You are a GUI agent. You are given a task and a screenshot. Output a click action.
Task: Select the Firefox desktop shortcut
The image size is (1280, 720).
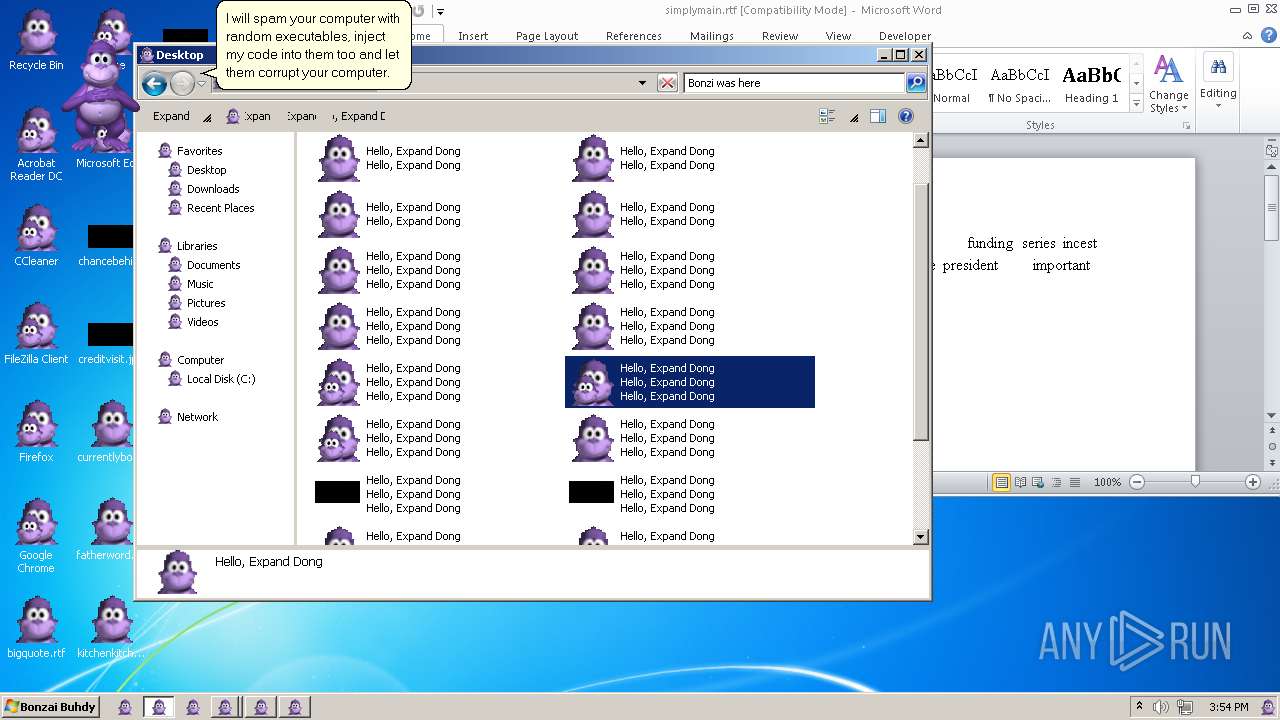pos(36,433)
